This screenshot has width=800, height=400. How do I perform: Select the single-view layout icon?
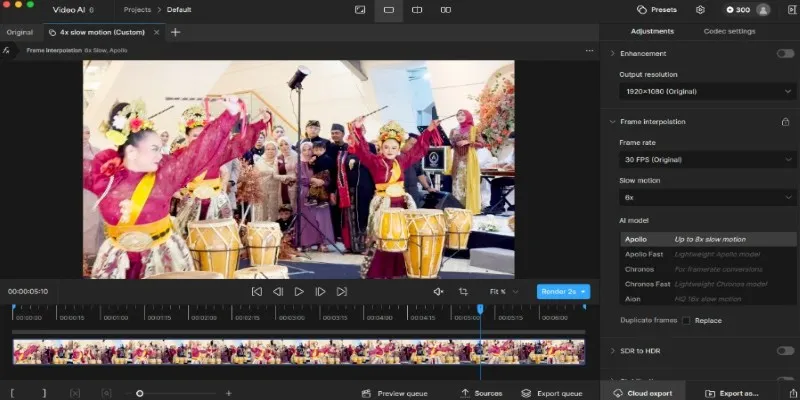[x=389, y=10]
